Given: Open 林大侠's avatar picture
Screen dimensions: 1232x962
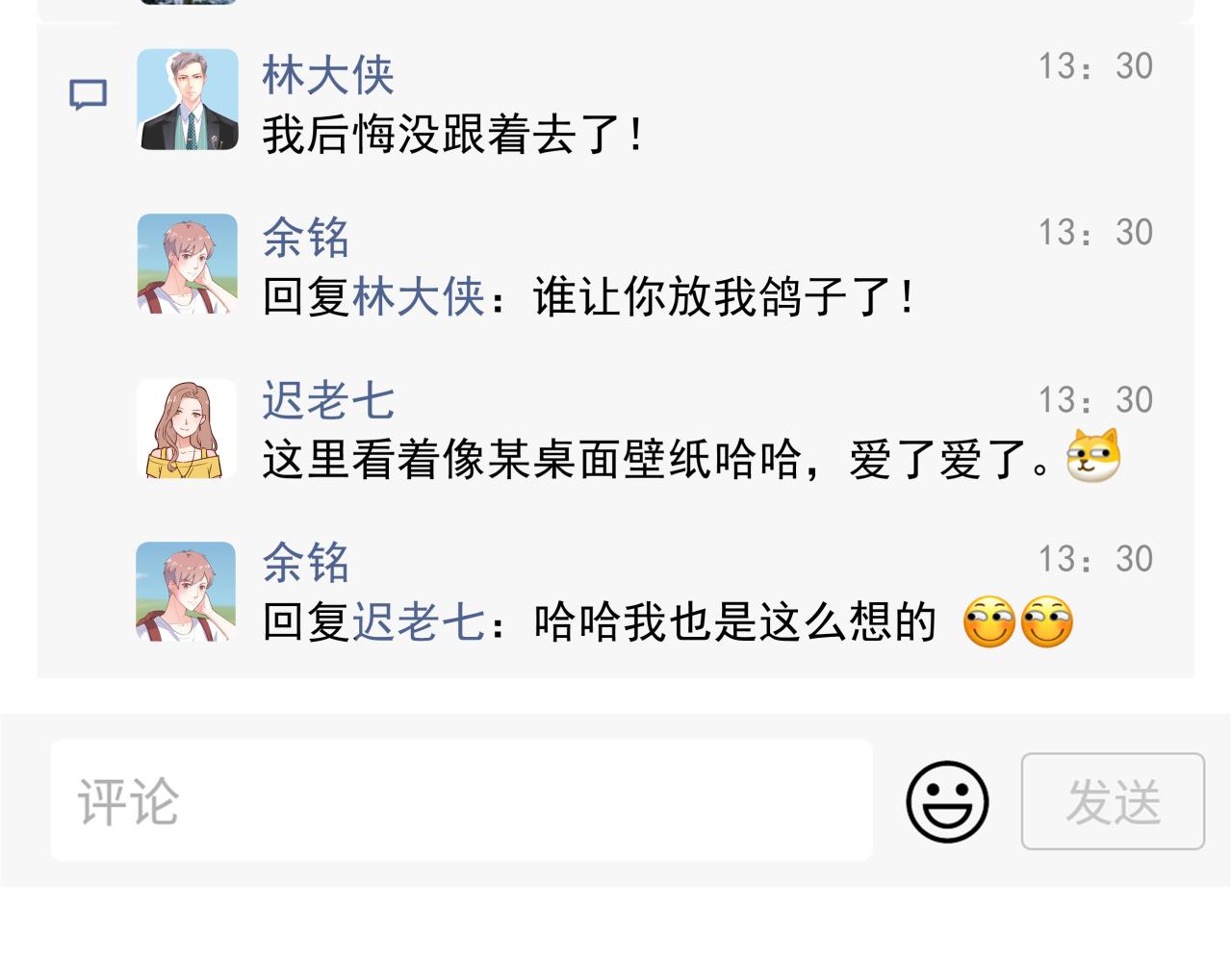Looking at the screenshot, I should coord(188,99).
